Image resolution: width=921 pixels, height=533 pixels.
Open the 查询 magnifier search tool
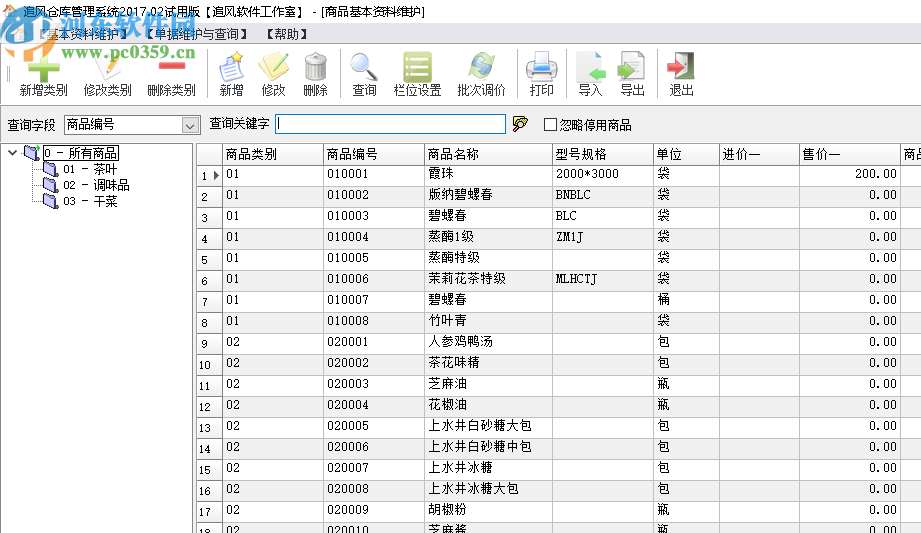point(364,66)
